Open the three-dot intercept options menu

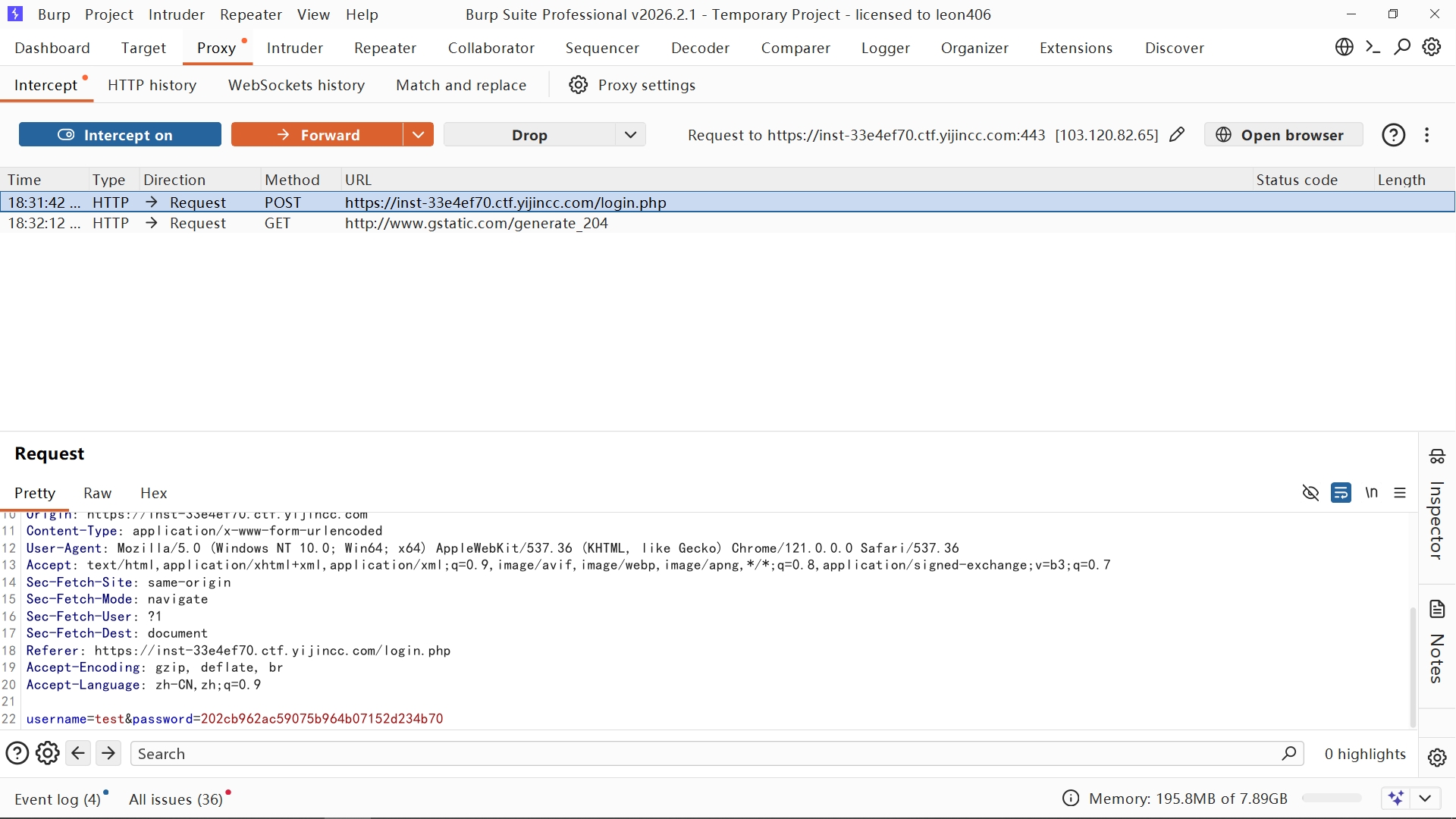tap(1427, 135)
